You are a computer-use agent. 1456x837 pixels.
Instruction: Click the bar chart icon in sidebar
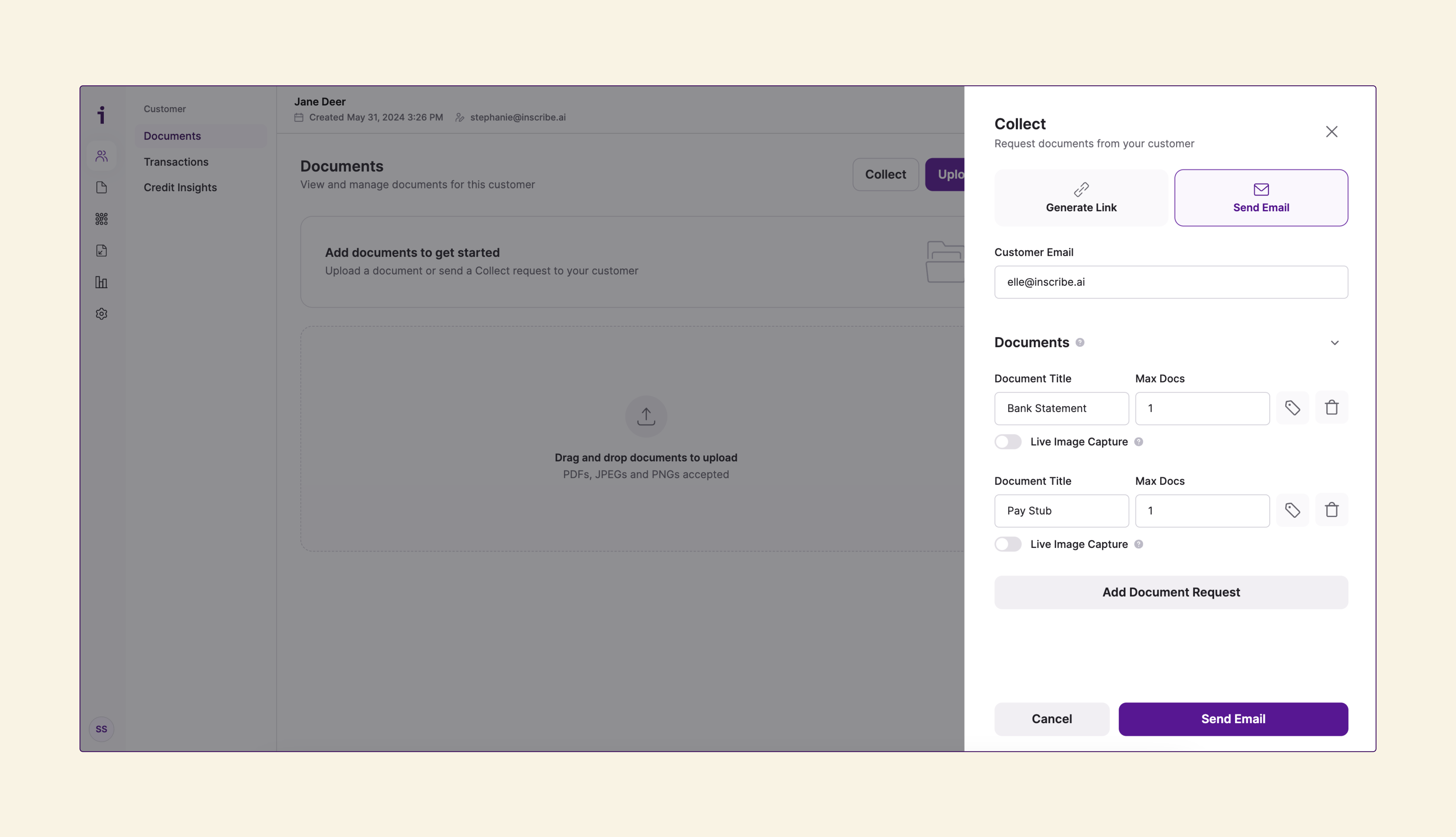(102, 282)
